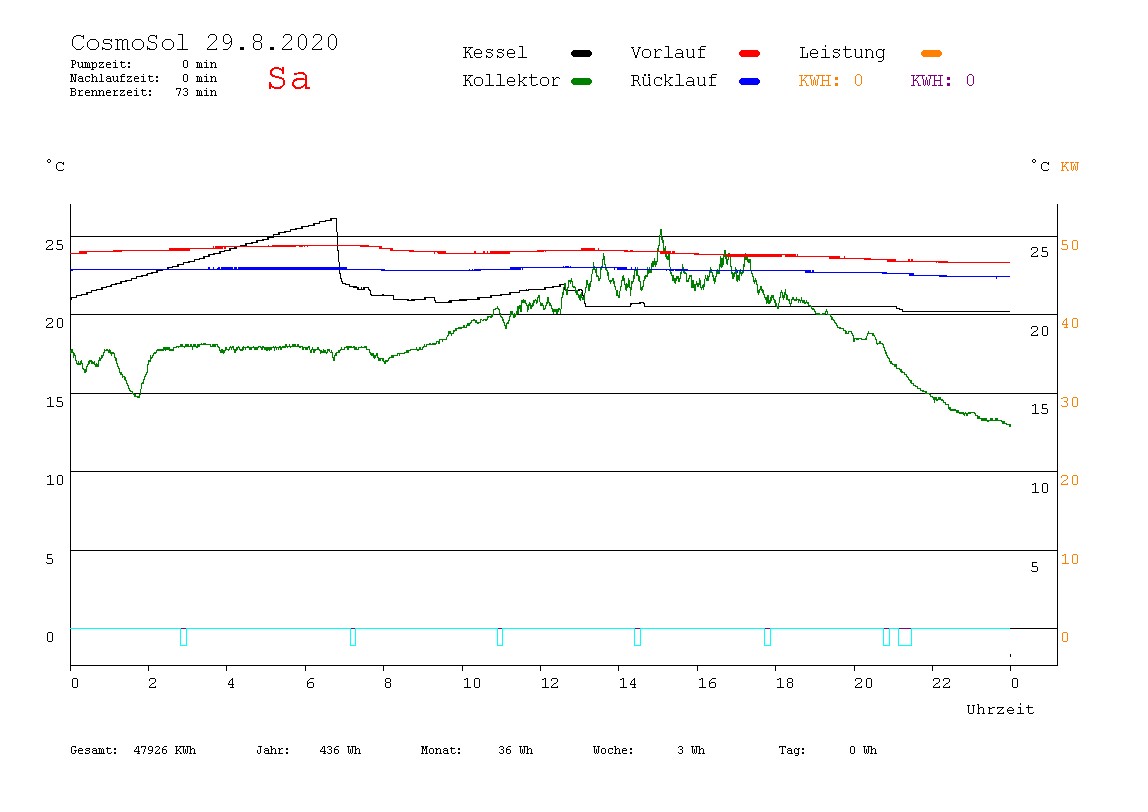Click the 'Uhrzeit' axis label

1000,709
